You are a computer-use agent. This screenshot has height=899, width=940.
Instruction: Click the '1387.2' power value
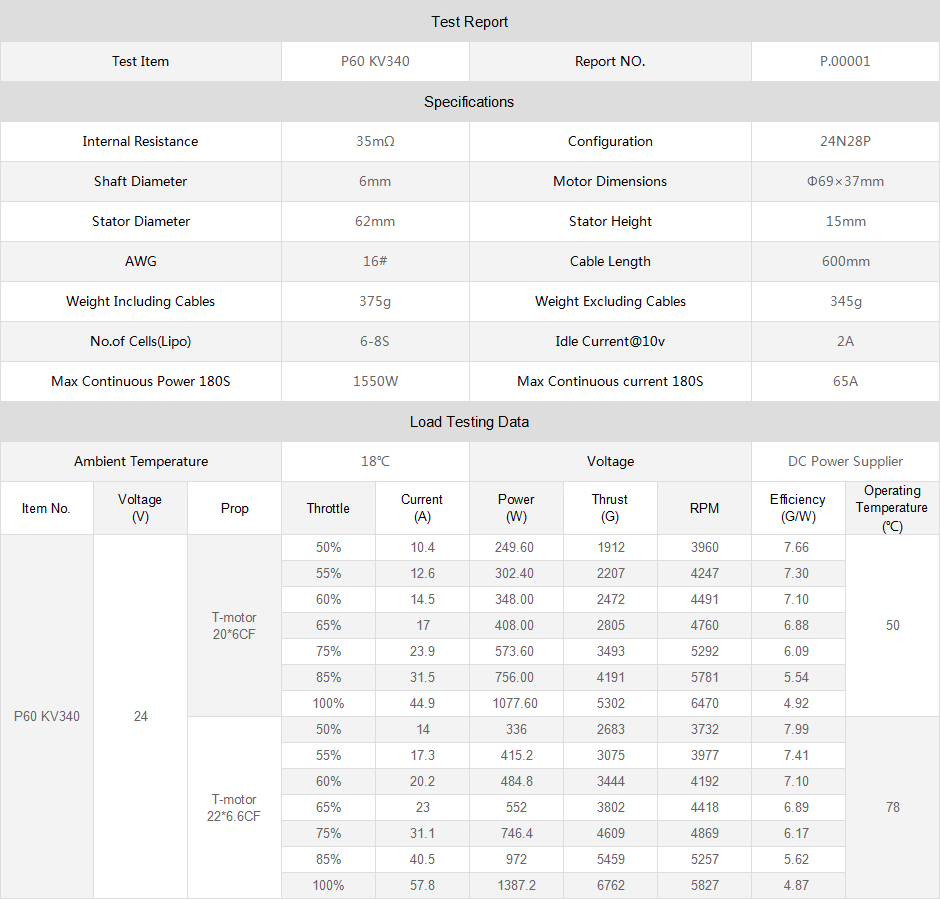click(x=517, y=886)
